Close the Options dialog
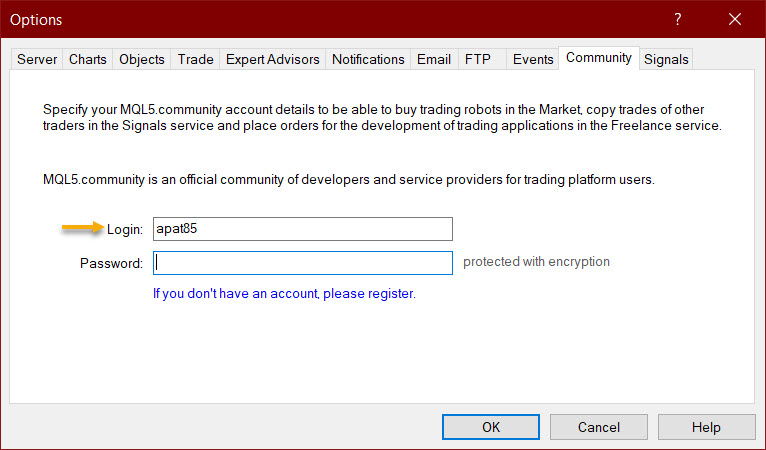 point(735,20)
